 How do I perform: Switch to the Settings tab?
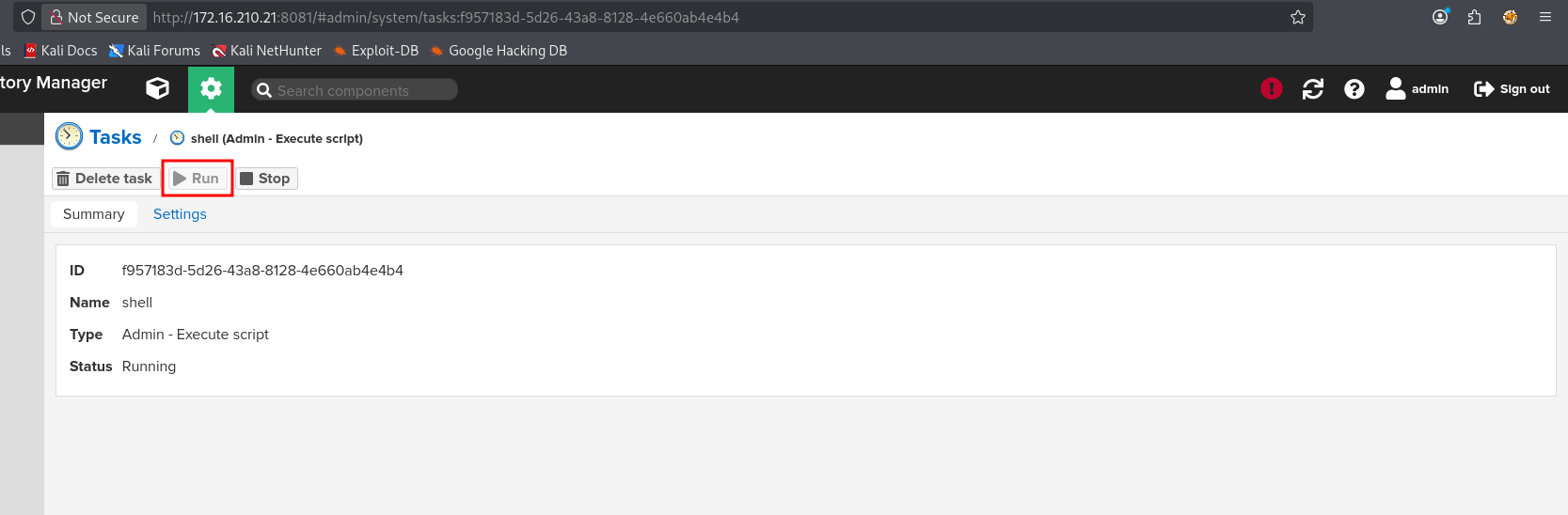[x=180, y=214]
